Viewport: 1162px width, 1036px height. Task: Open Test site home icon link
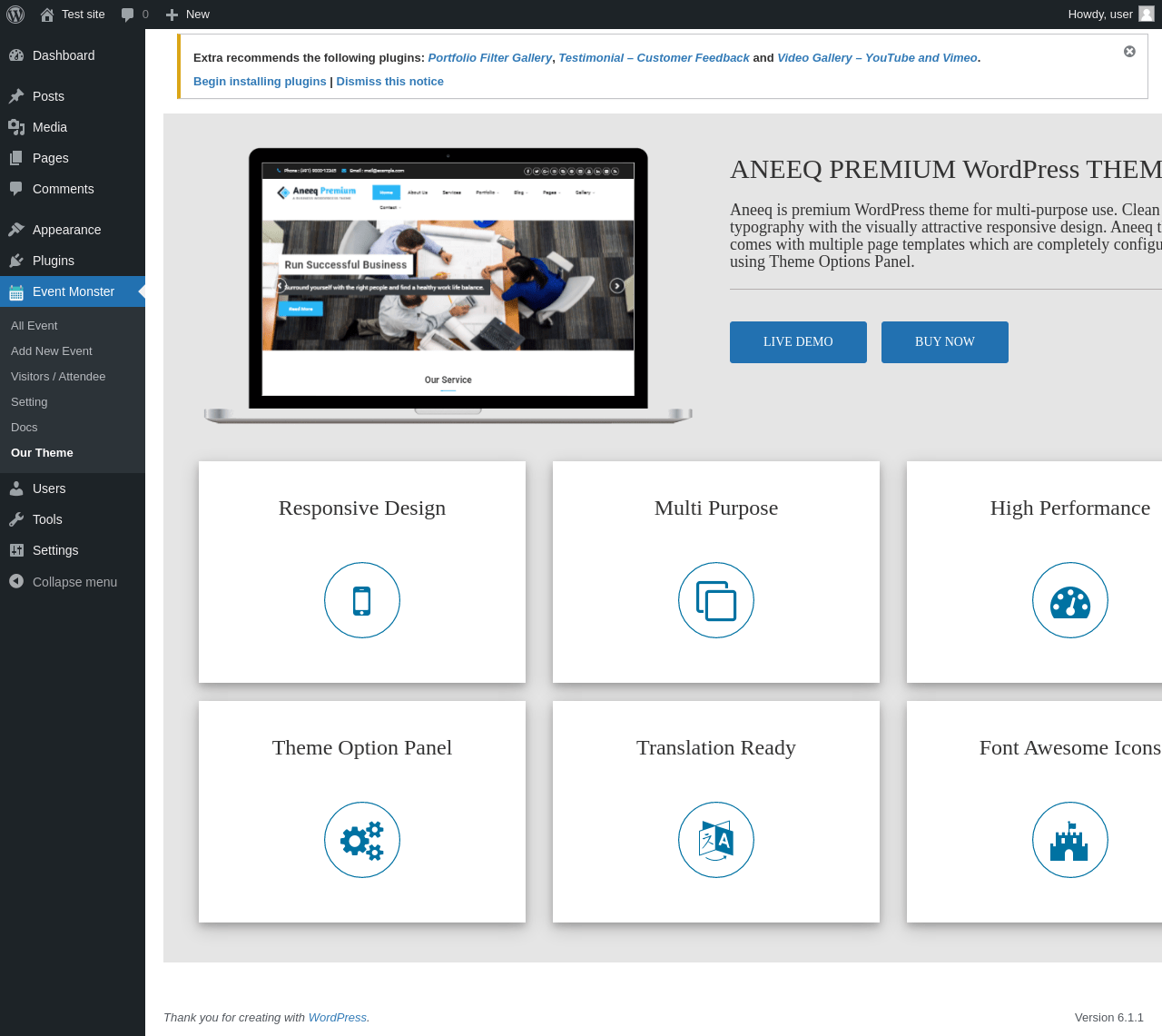[x=47, y=15]
